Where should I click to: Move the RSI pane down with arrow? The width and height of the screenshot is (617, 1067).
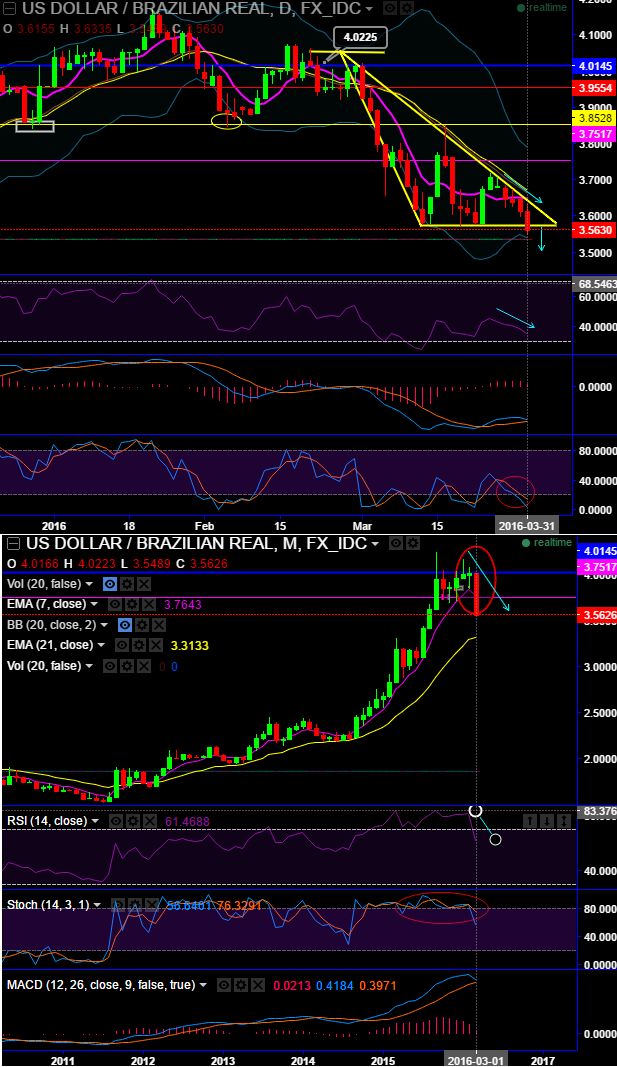tap(548, 821)
